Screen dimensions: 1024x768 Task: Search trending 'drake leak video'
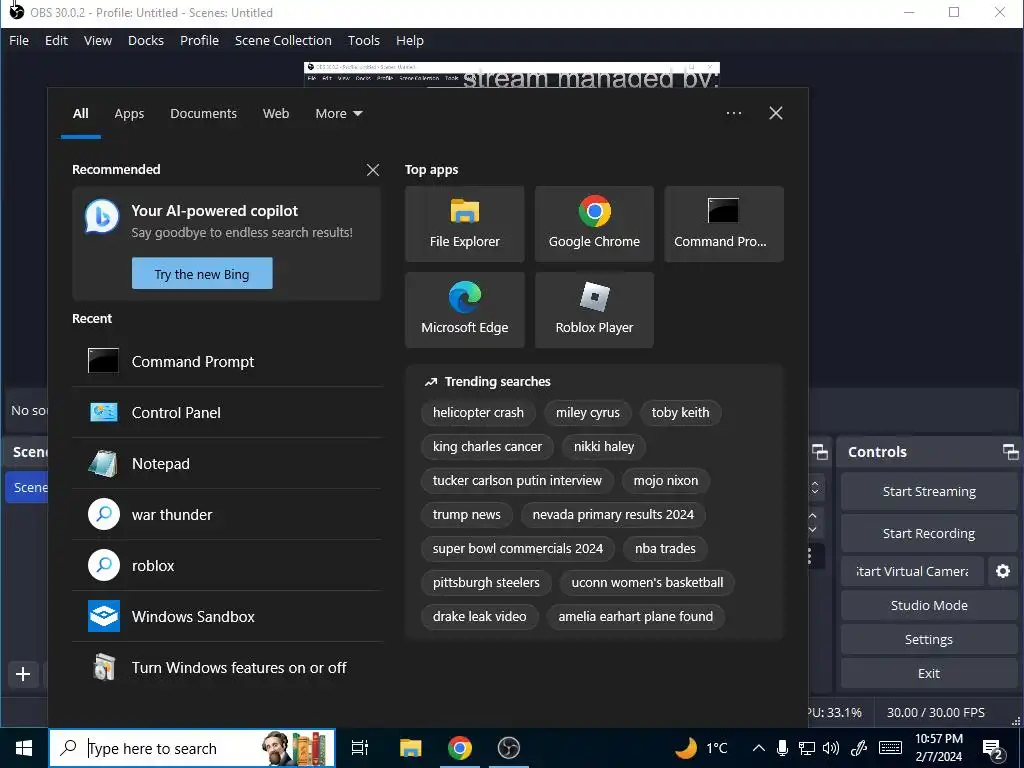point(479,616)
